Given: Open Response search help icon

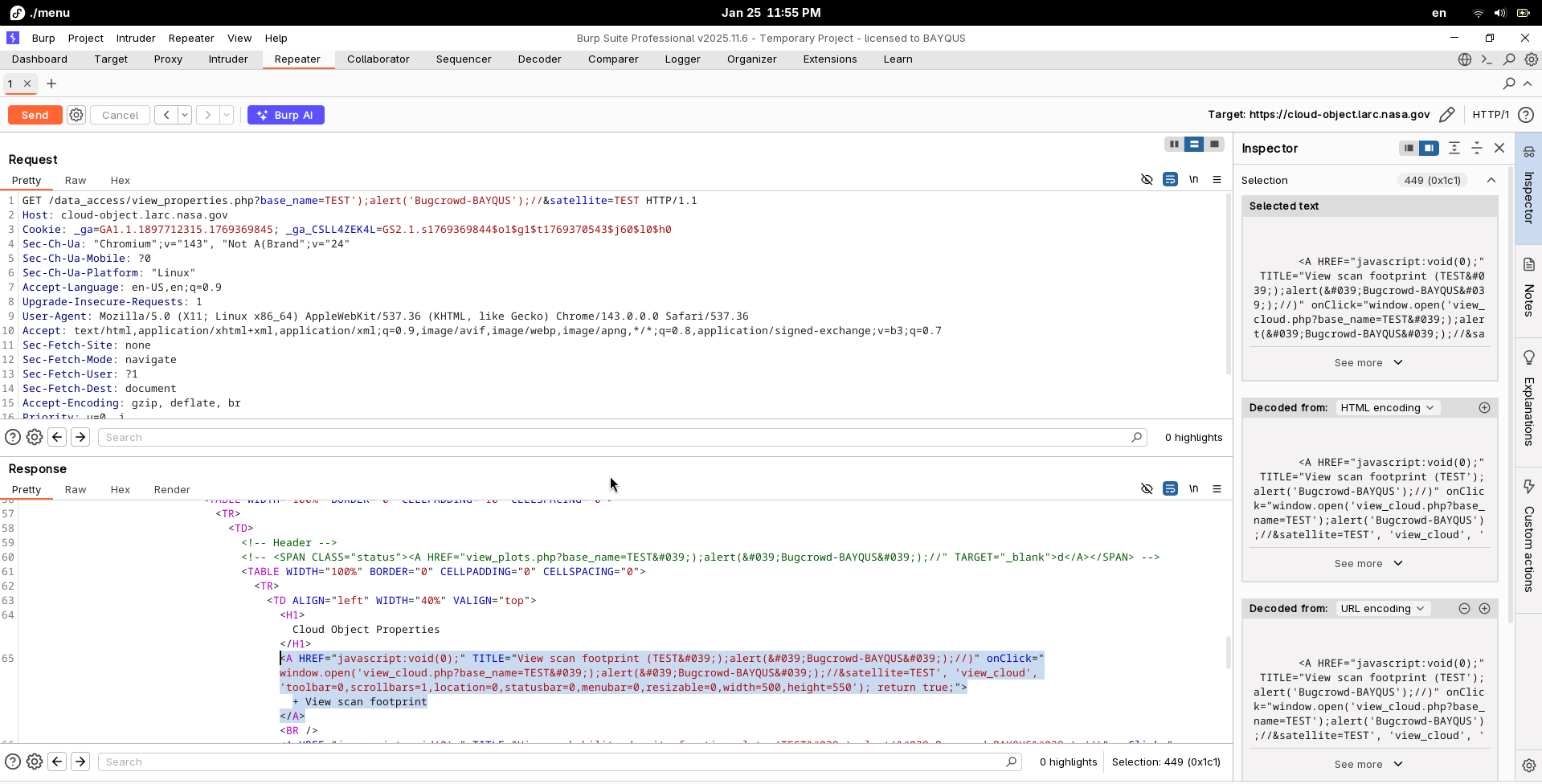Looking at the screenshot, I should [x=13, y=762].
